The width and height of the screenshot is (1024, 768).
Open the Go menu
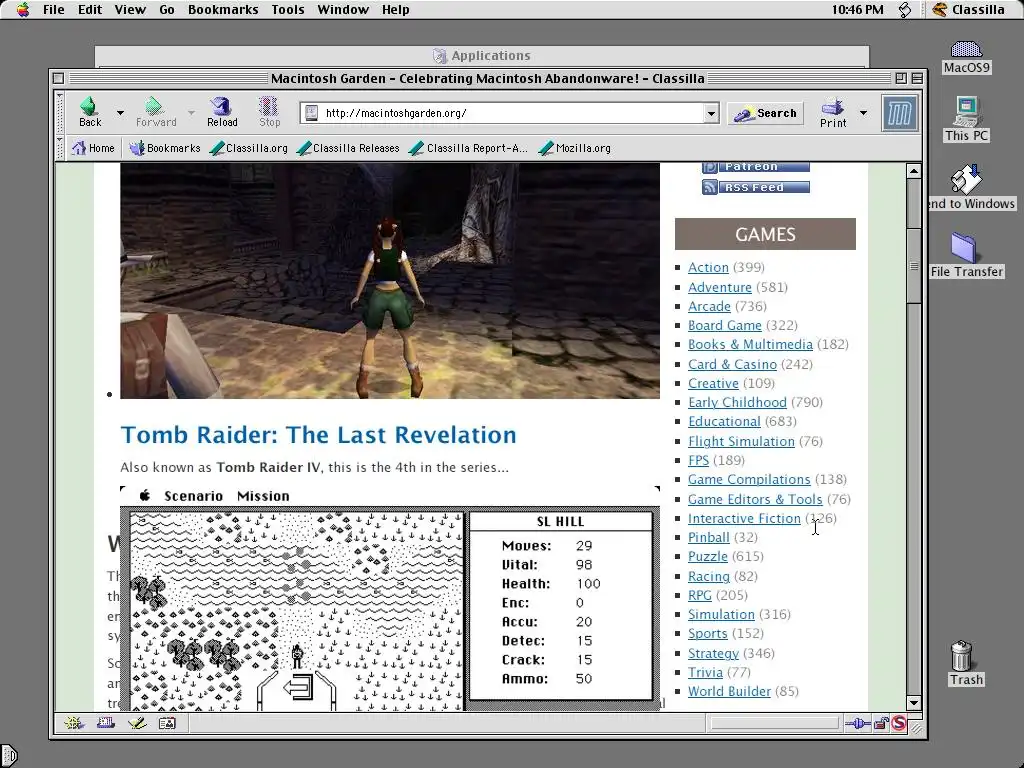pyautogui.click(x=167, y=9)
